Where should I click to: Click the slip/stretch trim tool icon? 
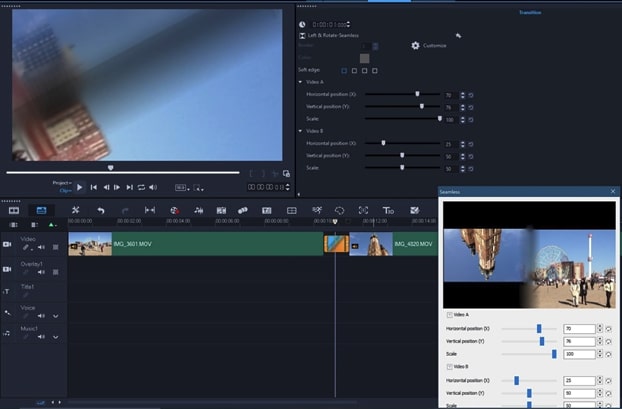pyautogui.click(x=150, y=210)
